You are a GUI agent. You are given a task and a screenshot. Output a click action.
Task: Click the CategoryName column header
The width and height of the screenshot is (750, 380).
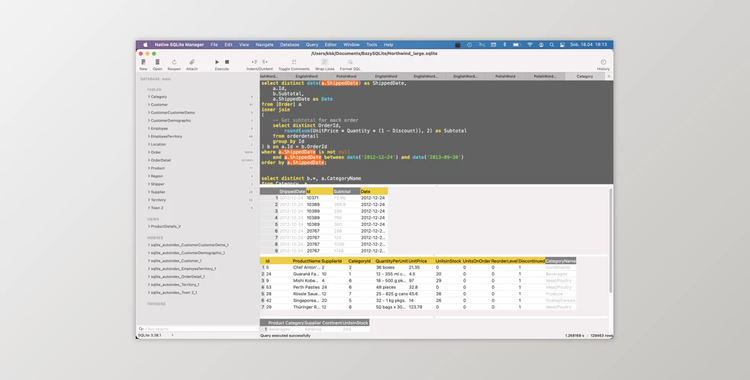click(x=560, y=261)
